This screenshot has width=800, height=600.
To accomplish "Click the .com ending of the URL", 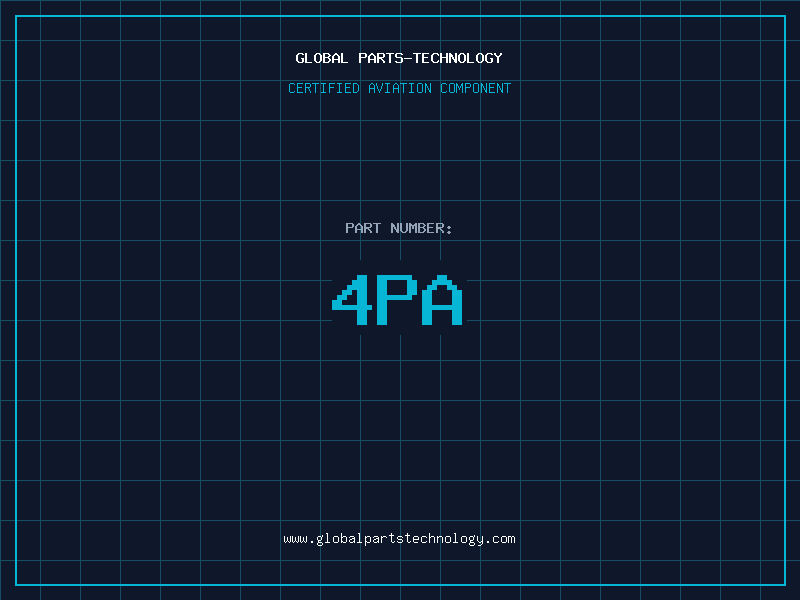I will [500, 539].
